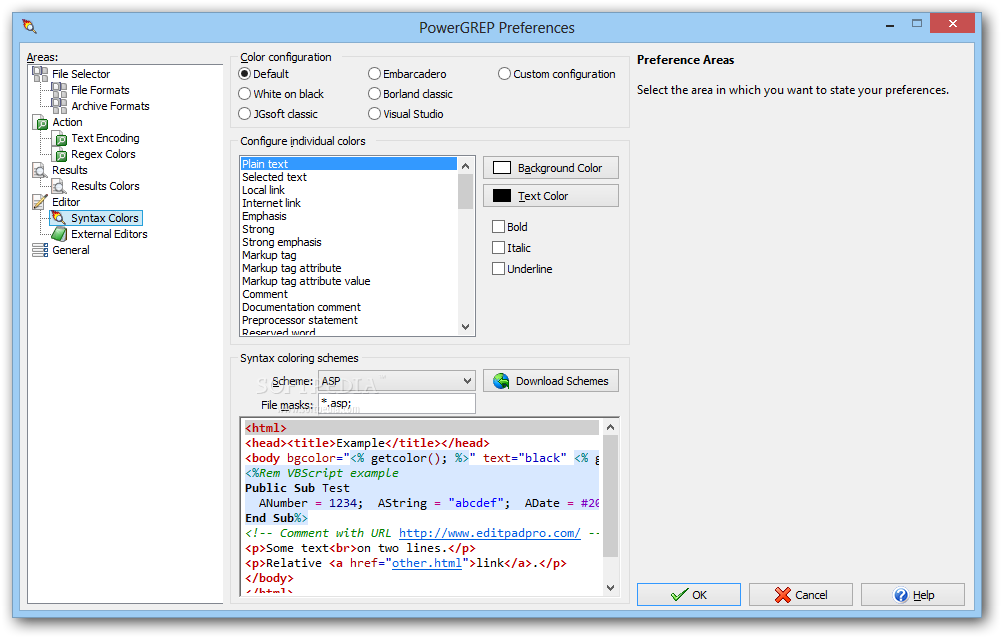Click the colors list scroll-up arrow

(x=466, y=166)
